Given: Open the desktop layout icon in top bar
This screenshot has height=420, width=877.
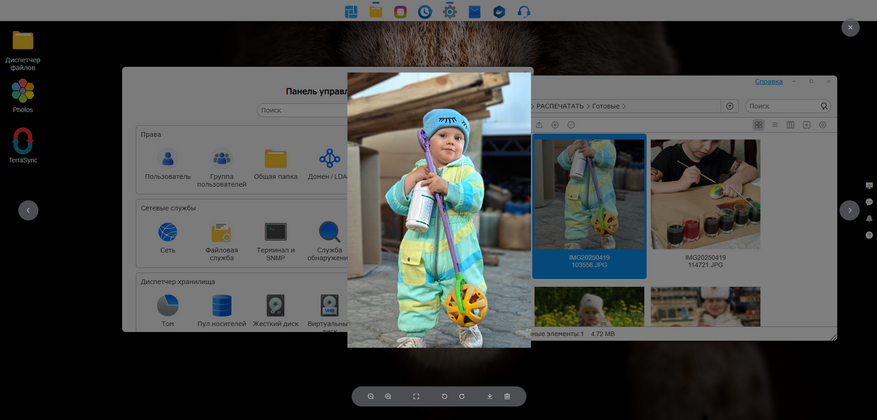Looking at the screenshot, I should point(351,11).
